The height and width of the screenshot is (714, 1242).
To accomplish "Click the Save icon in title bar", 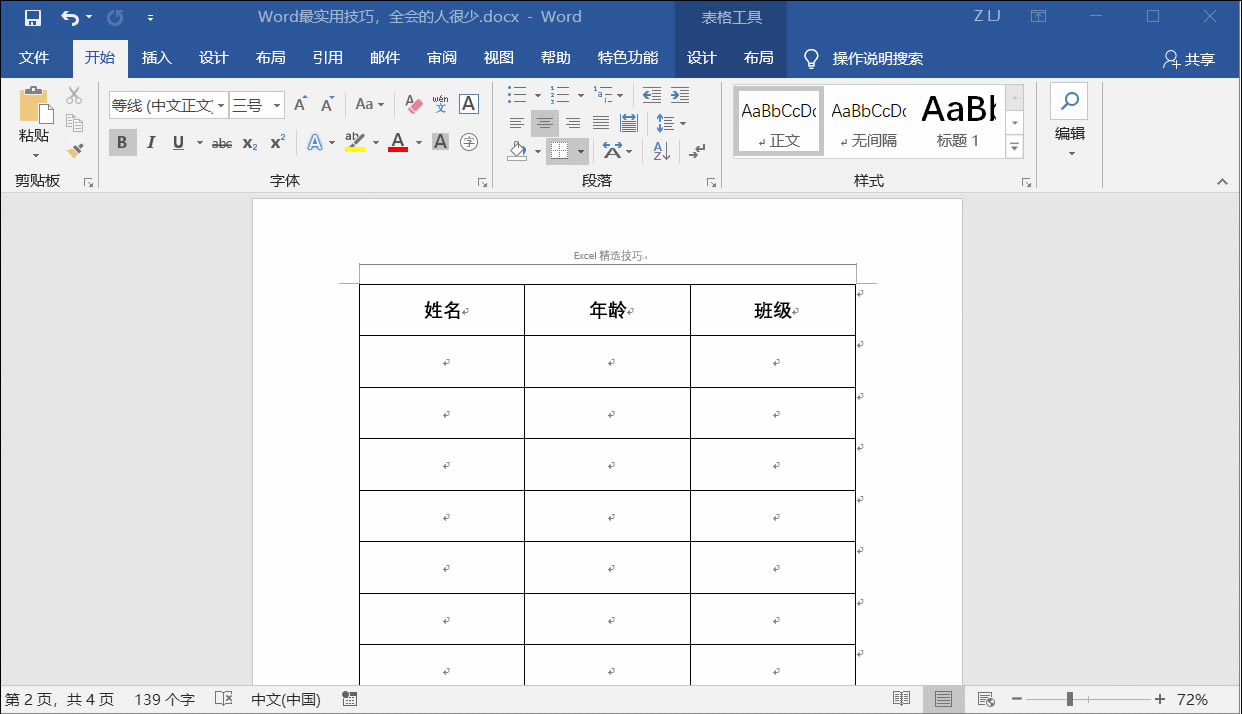I will tap(32, 17).
